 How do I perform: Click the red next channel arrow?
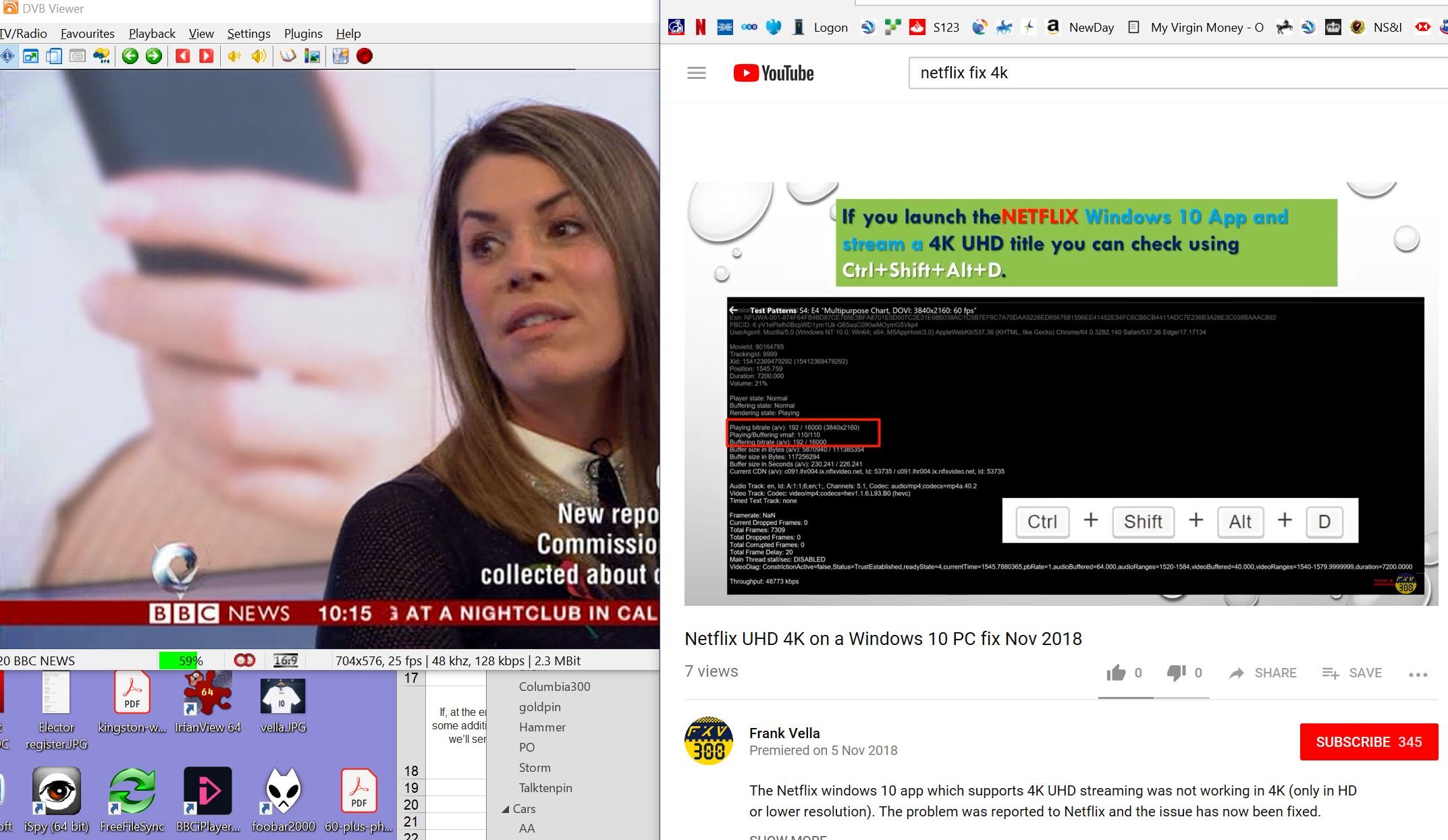[207, 56]
